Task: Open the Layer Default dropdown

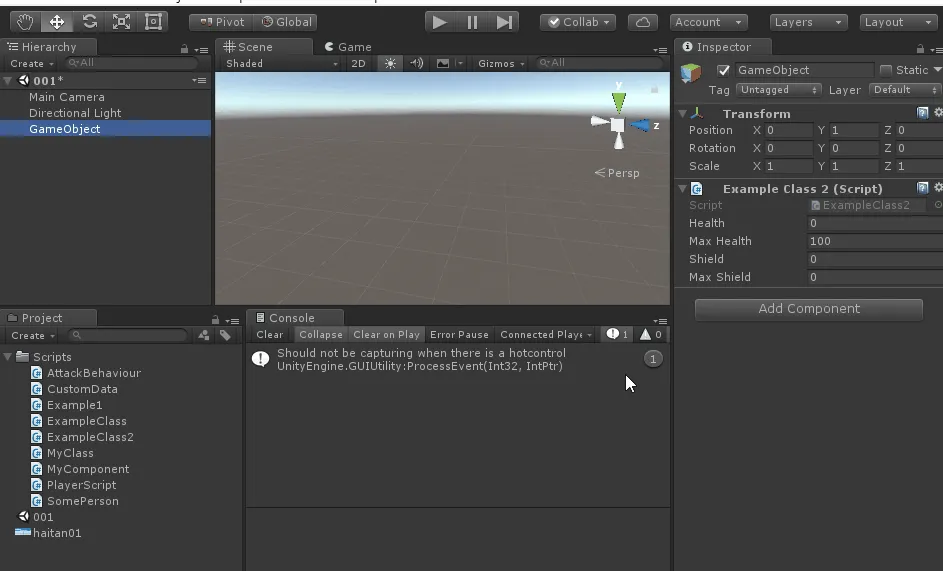Action: (x=905, y=90)
